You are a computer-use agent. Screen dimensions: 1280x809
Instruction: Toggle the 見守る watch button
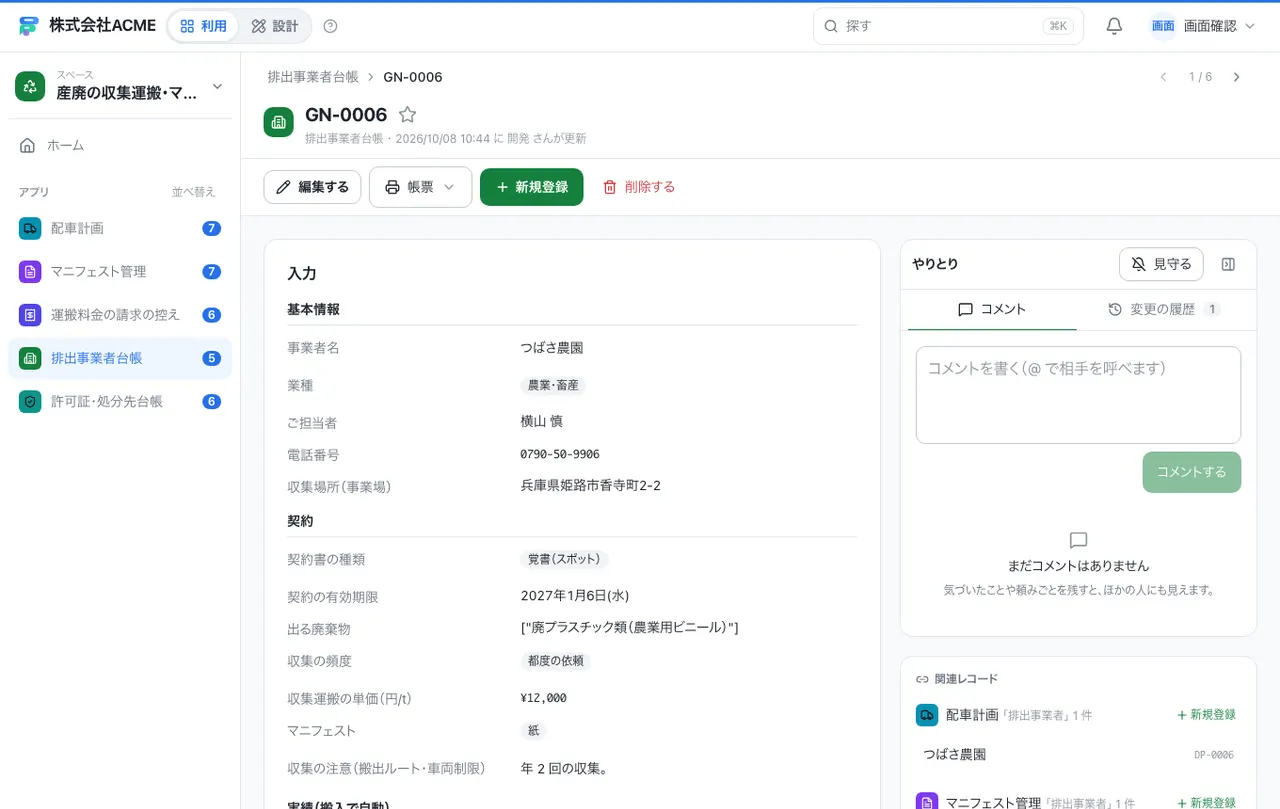click(1161, 264)
